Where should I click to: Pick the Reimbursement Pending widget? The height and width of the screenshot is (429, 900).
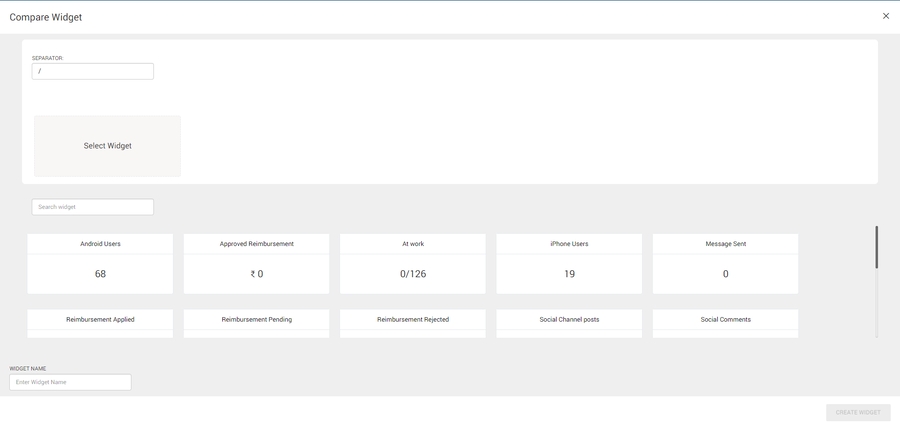pos(256,322)
